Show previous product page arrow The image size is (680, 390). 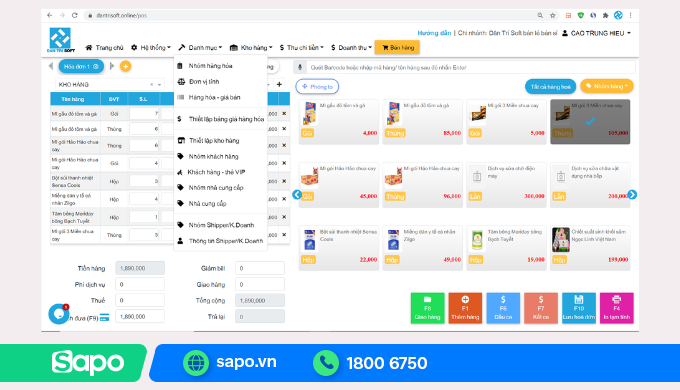(297, 195)
